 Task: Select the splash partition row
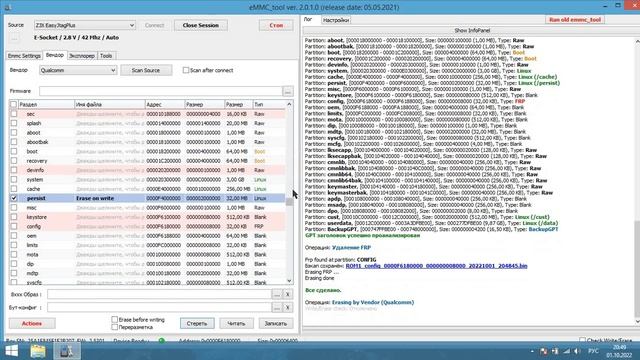(147, 123)
